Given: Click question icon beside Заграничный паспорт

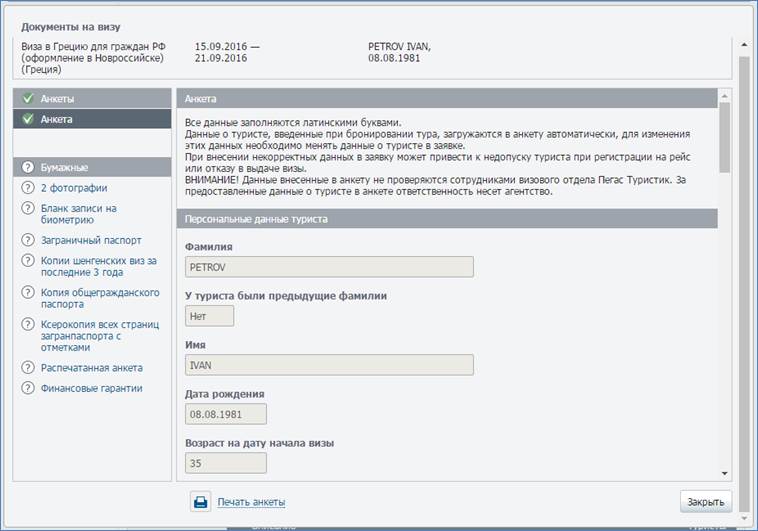Looking at the screenshot, I should pyautogui.click(x=28, y=240).
